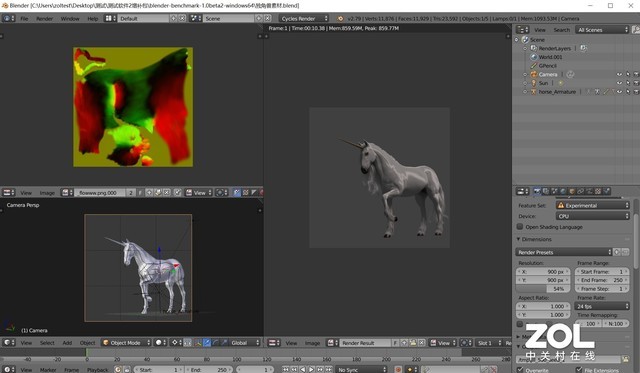Viewport: 640px width, 373px height.
Task: Open the Slot 1 selector
Action: click(489, 343)
